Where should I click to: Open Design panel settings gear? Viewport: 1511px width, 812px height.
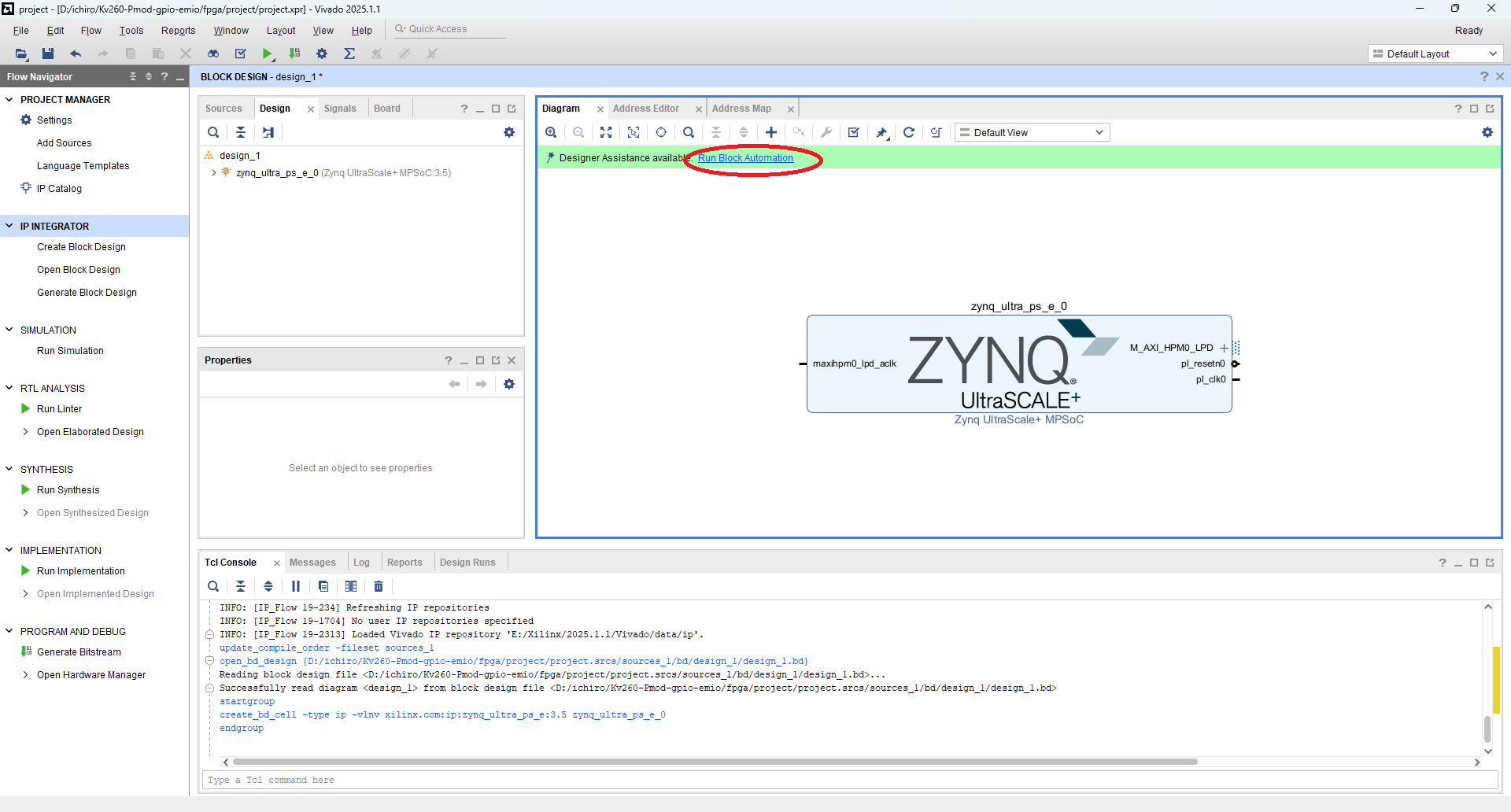pos(509,132)
